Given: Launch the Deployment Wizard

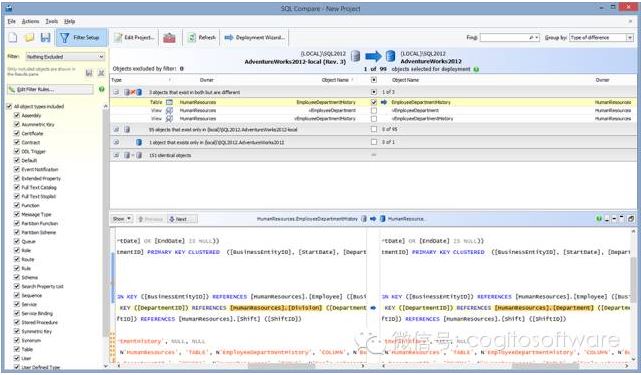Looking at the screenshot, I should coord(255,38).
